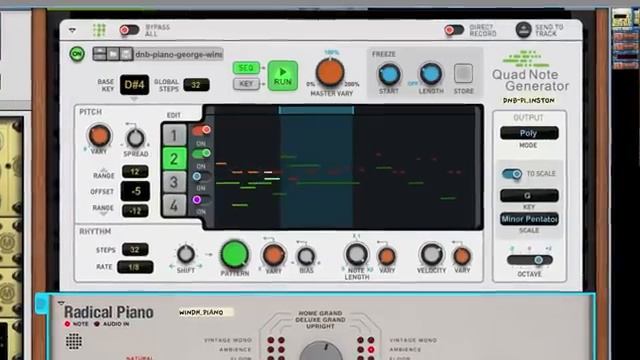Click the Rhythm Steps 32 value

click(135, 250)
